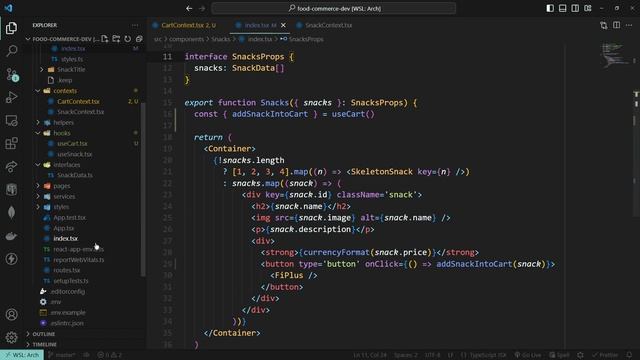The height and width of the screenshot is (360, 640).
Task: Open the Run and Debug view
Action: click(x=11, y=97)
